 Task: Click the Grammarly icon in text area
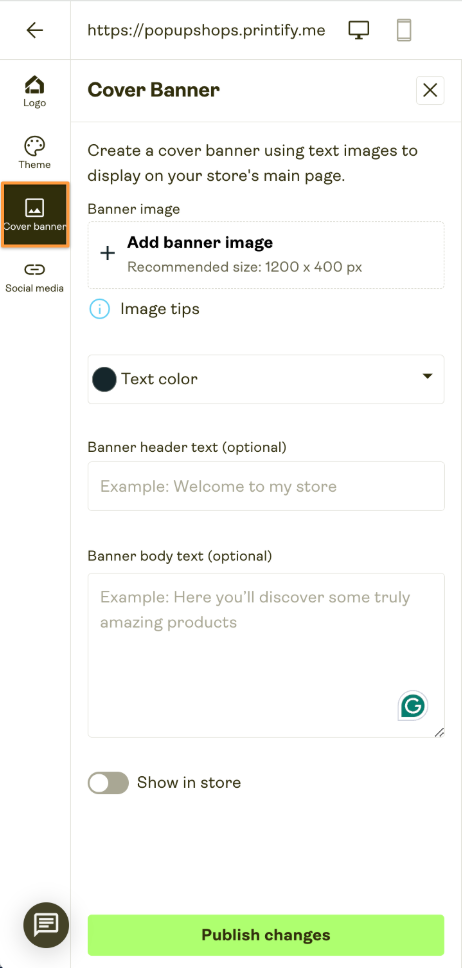coord(413,706)
